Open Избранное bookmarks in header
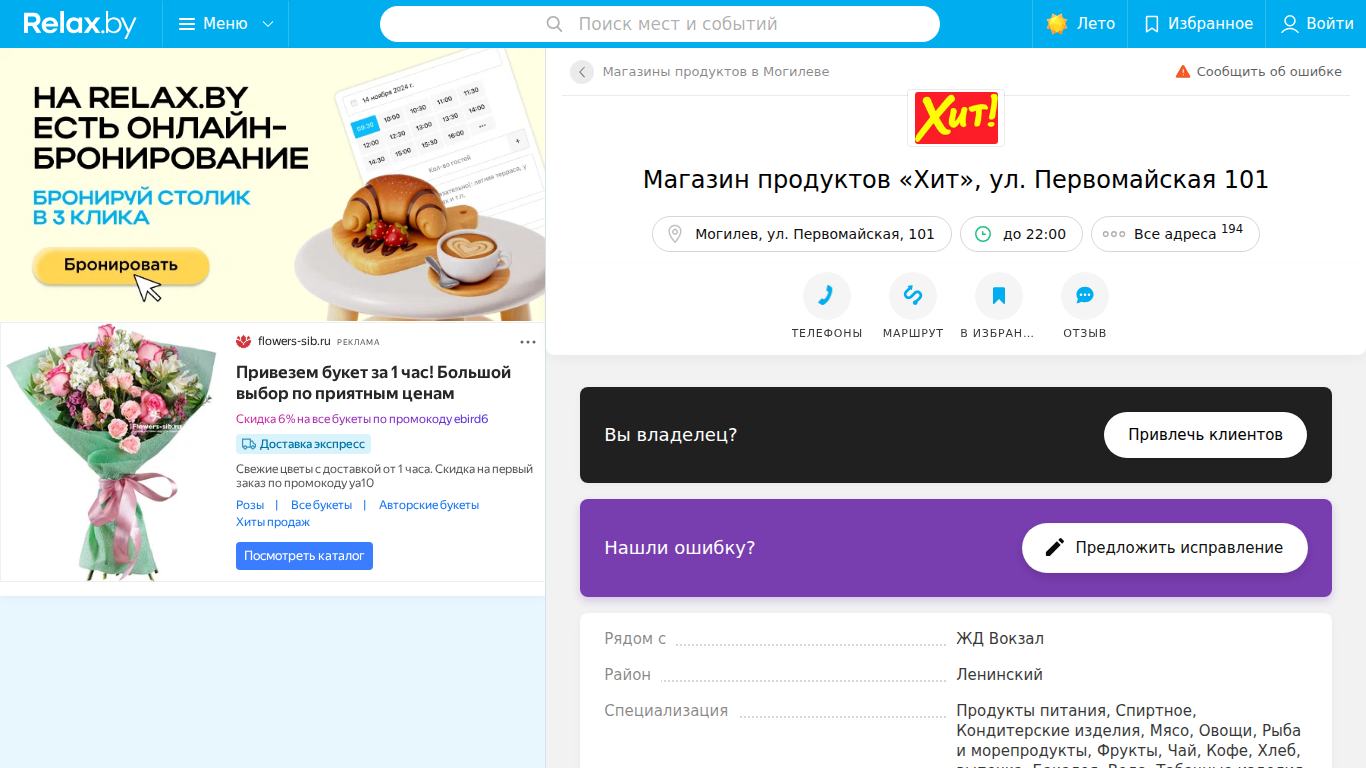This screenshot has width=1366, height=768. pos(1198,24)
